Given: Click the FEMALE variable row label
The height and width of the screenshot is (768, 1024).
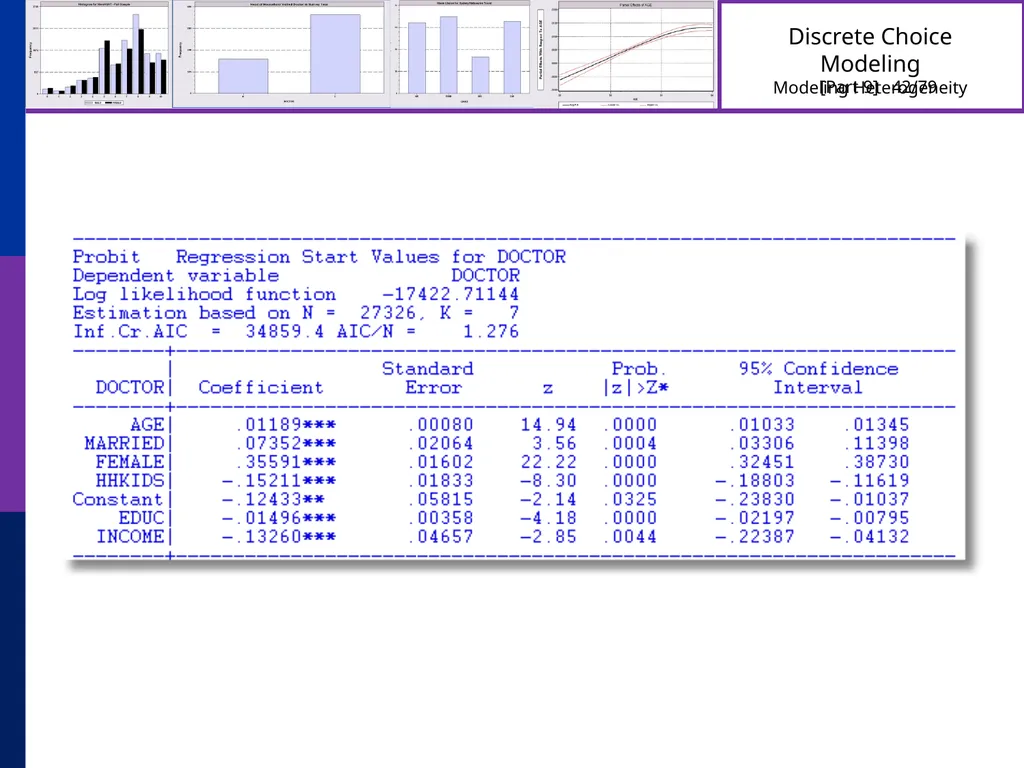Looking at the screenshot, I should tap(130, 462).
